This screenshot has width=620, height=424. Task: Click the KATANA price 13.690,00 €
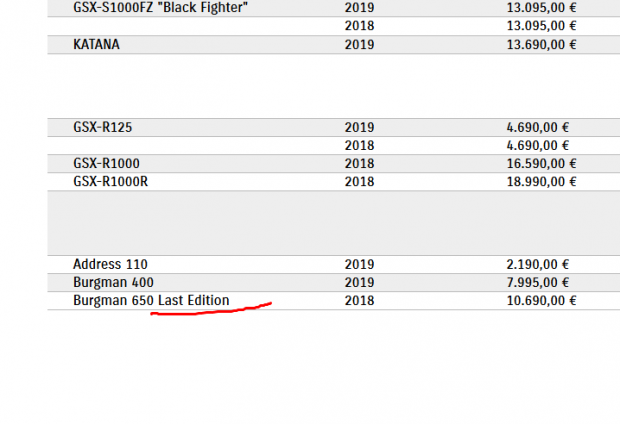tap(541, 45)
